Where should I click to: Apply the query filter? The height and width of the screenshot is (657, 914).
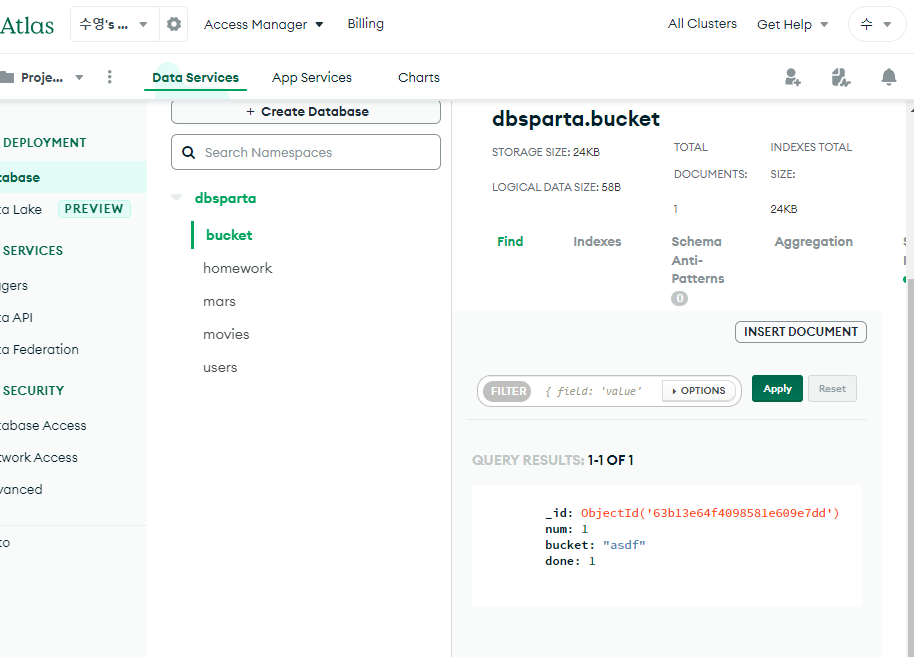(x=777, y=389)
